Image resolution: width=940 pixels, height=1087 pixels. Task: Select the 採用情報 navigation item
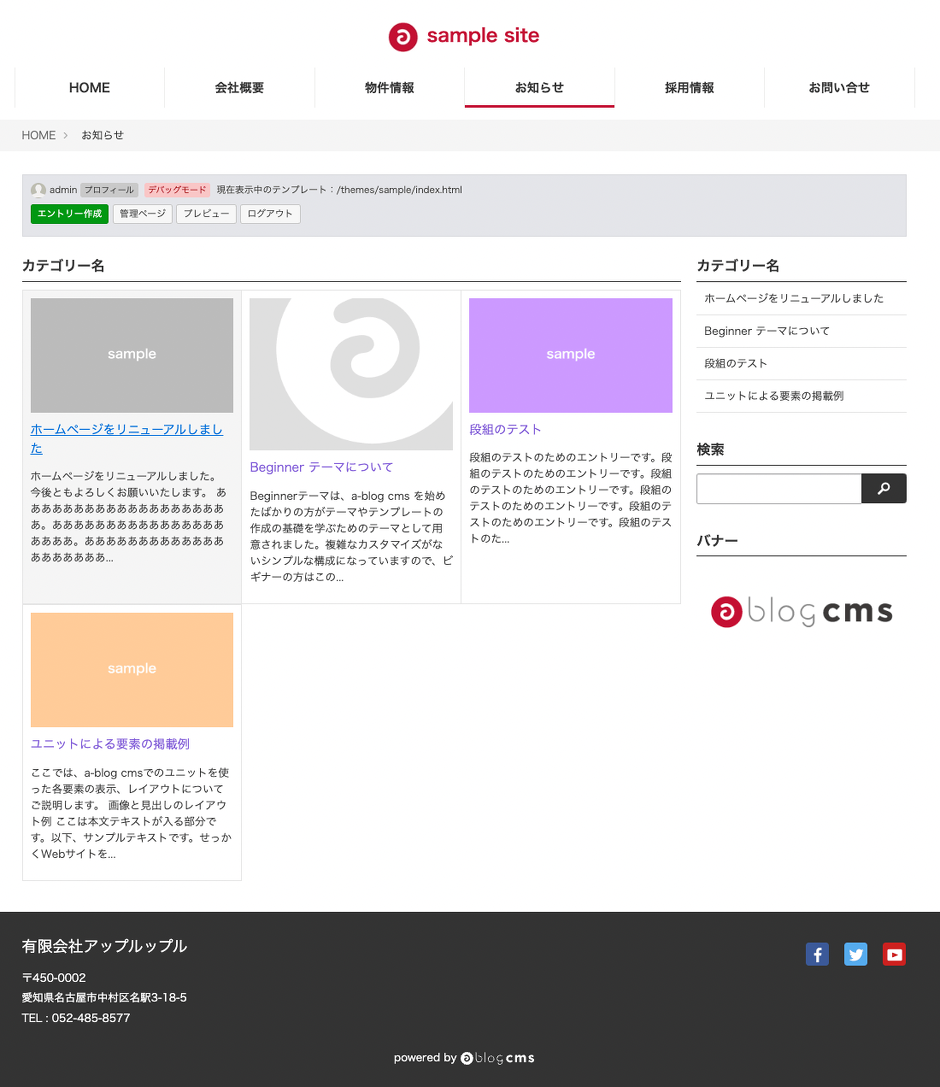[690, 88]
